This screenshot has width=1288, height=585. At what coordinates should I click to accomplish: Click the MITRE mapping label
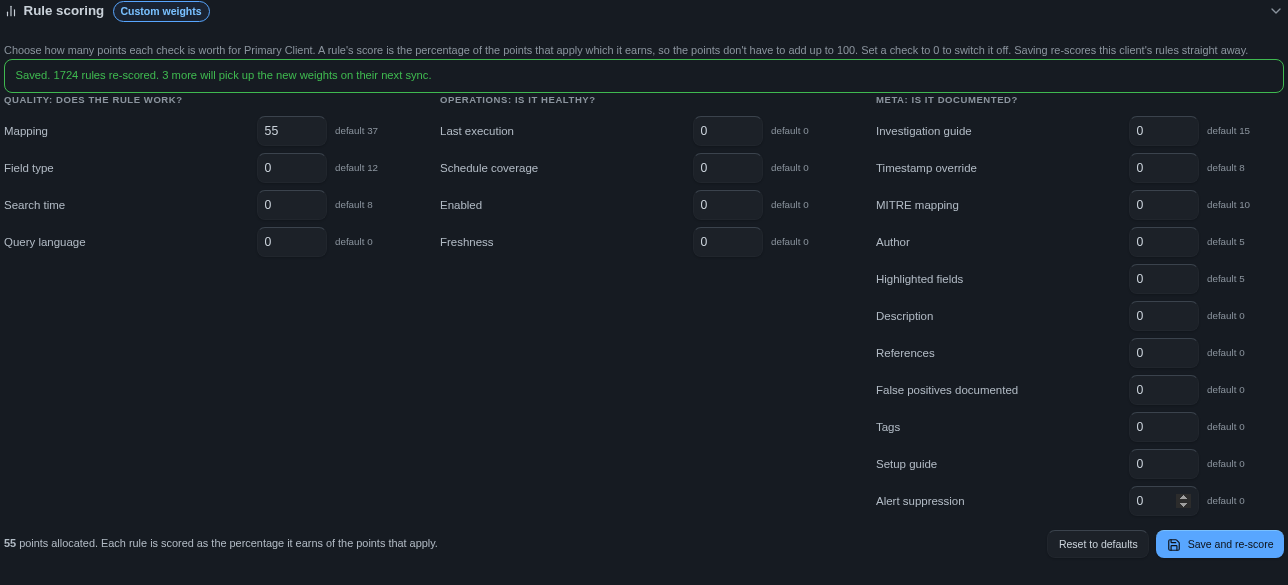(x=917, y=205)
